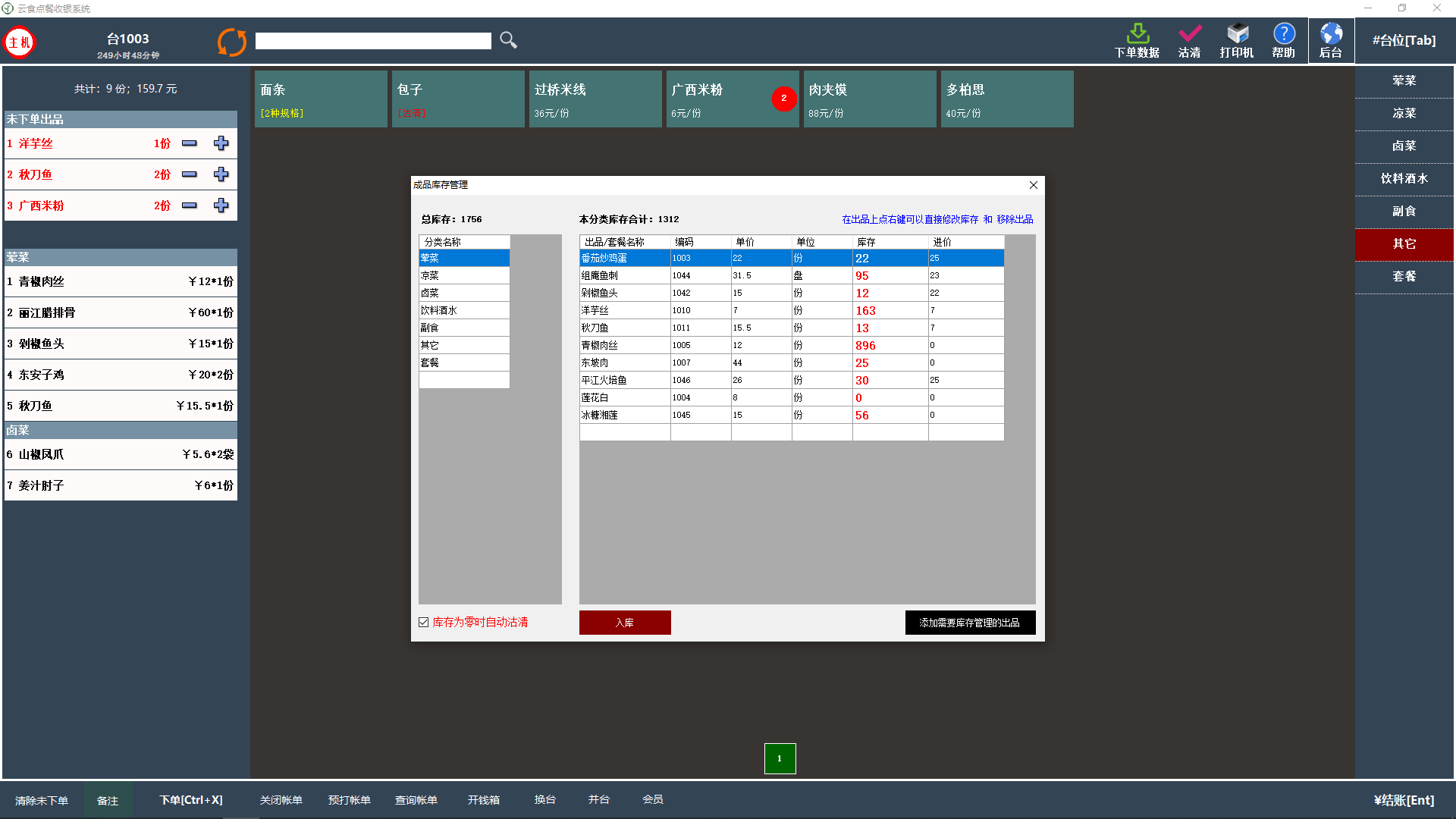Screen dimensions: 1456x819
Task: Switch to 卤菜 category on right sidebar
Action: (1404, 146)
